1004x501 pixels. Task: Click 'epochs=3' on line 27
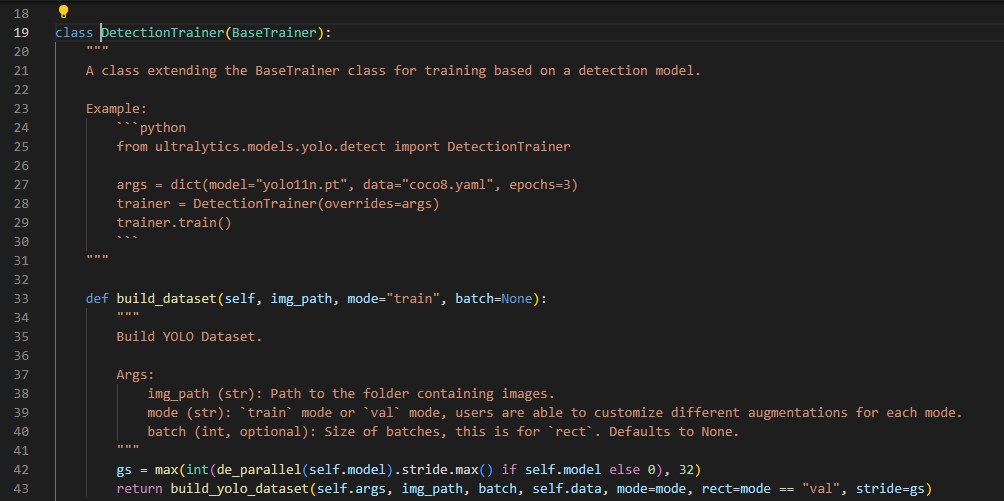tap(540, 185)
